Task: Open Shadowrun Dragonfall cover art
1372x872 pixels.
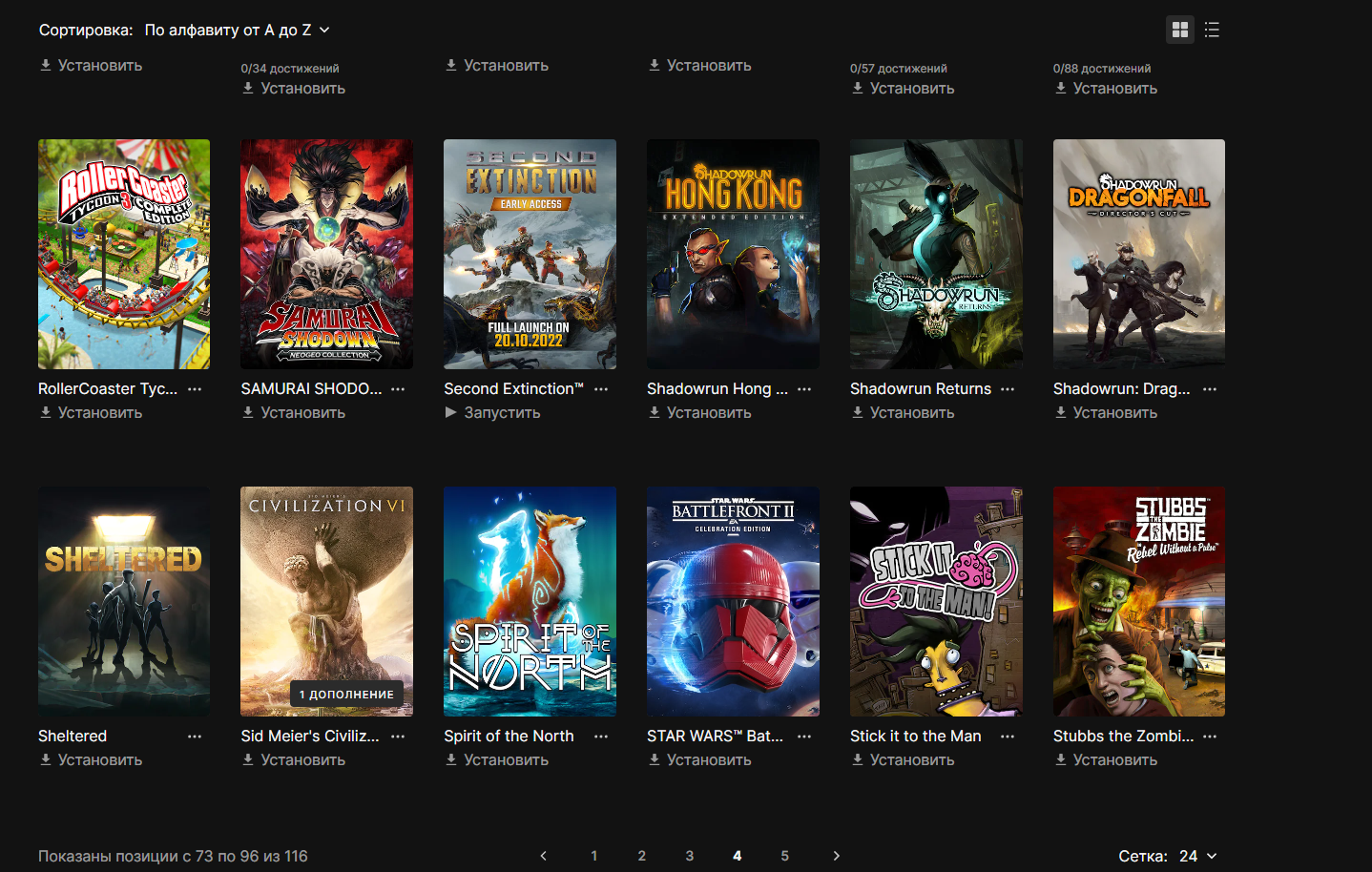Action: (1139, 254)
